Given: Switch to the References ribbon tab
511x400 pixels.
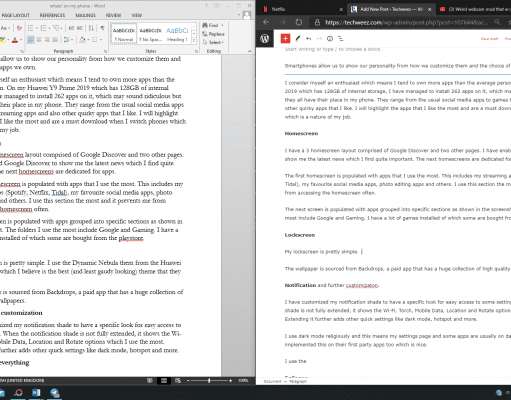Looking at the screenshot, I should click(x=52, y=15).
